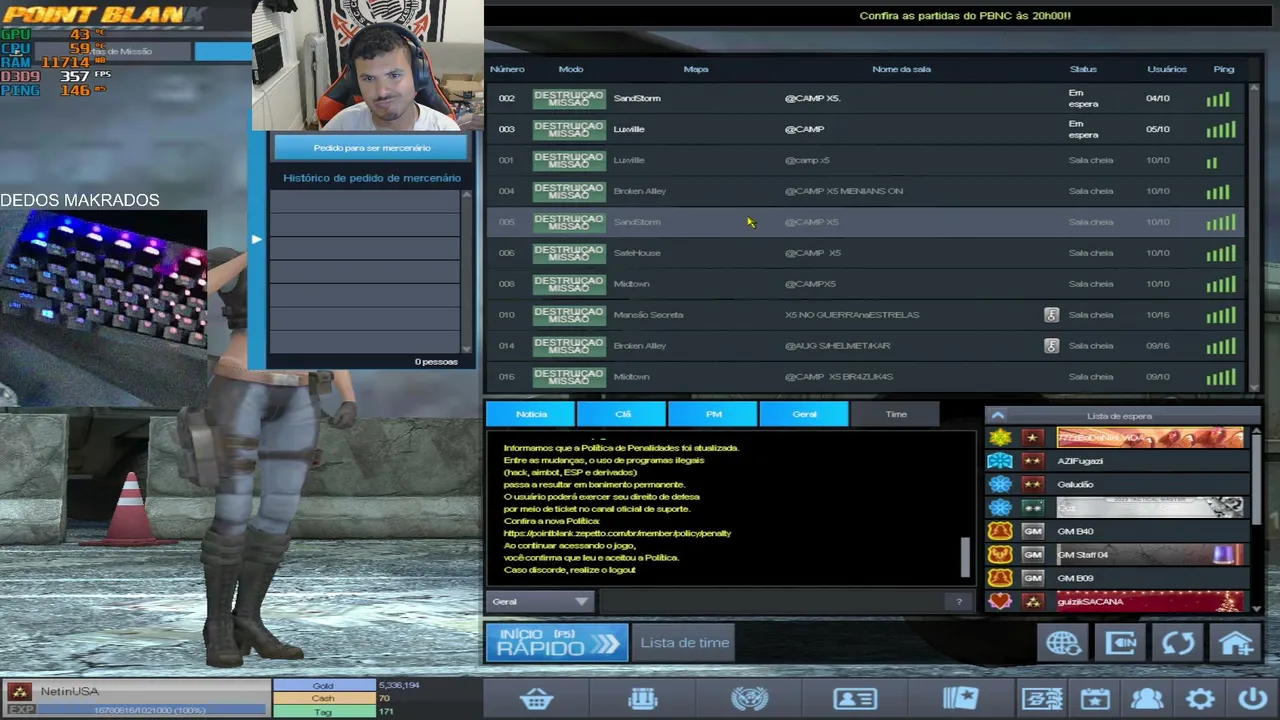
Task: Select room 003 Luxville row
Action: [866, 129]
